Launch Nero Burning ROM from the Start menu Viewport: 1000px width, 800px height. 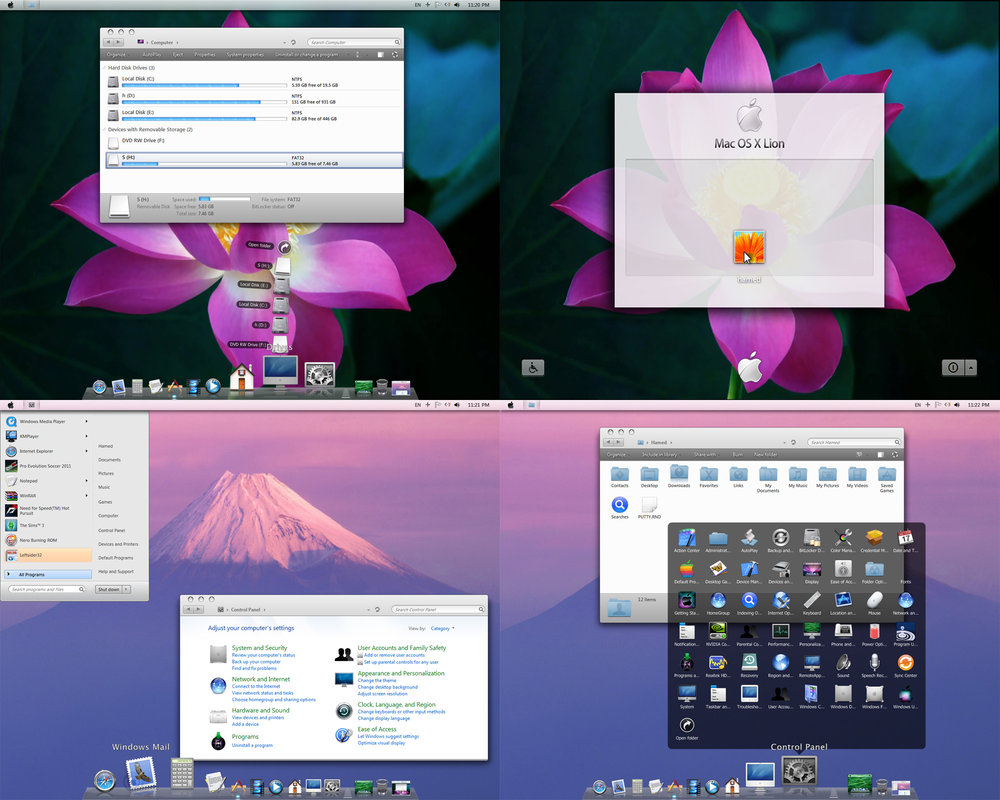coord(38,539)
